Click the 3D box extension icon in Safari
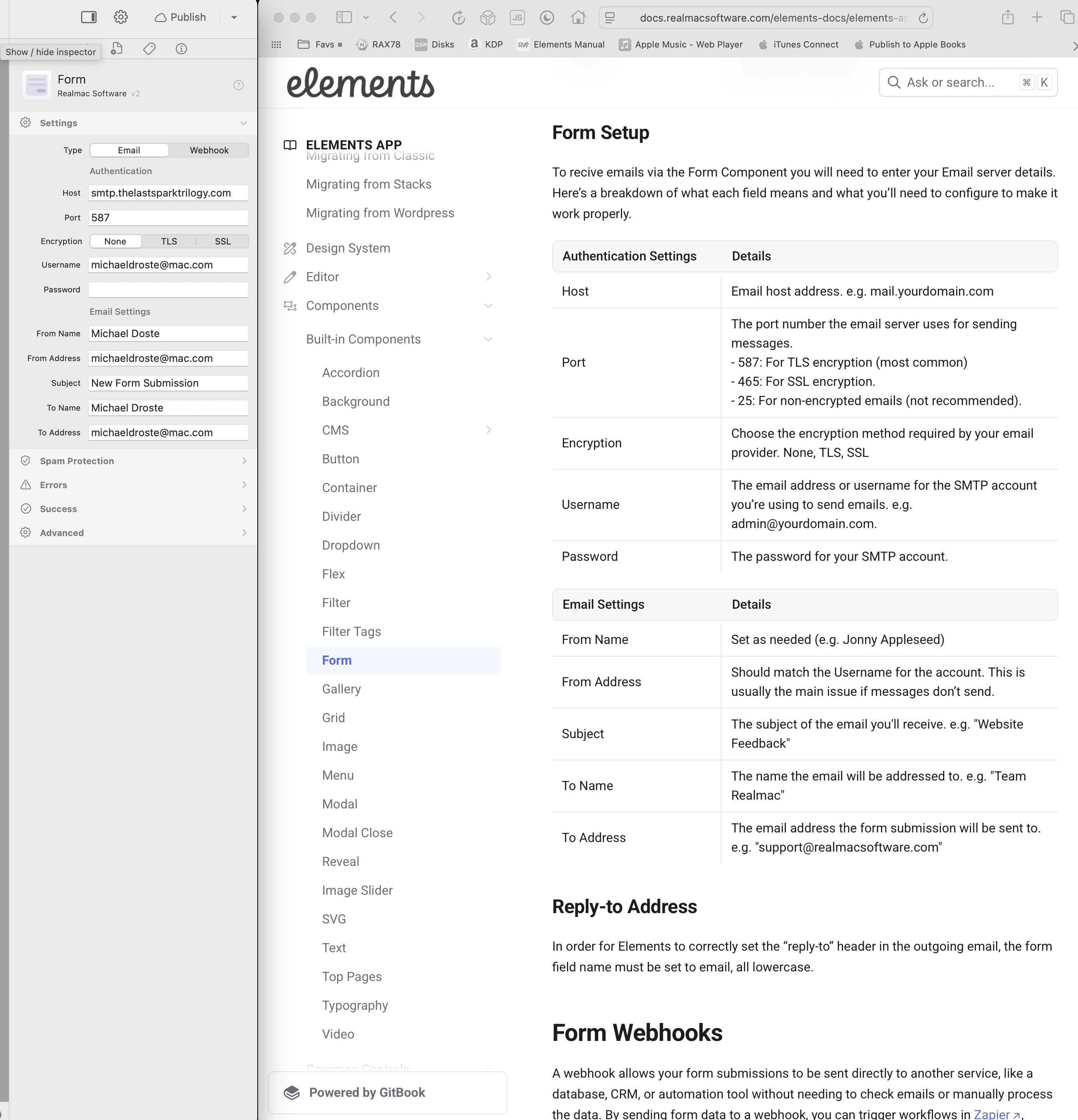This screenshot has height=1120, width=1078. click(487, 18)
